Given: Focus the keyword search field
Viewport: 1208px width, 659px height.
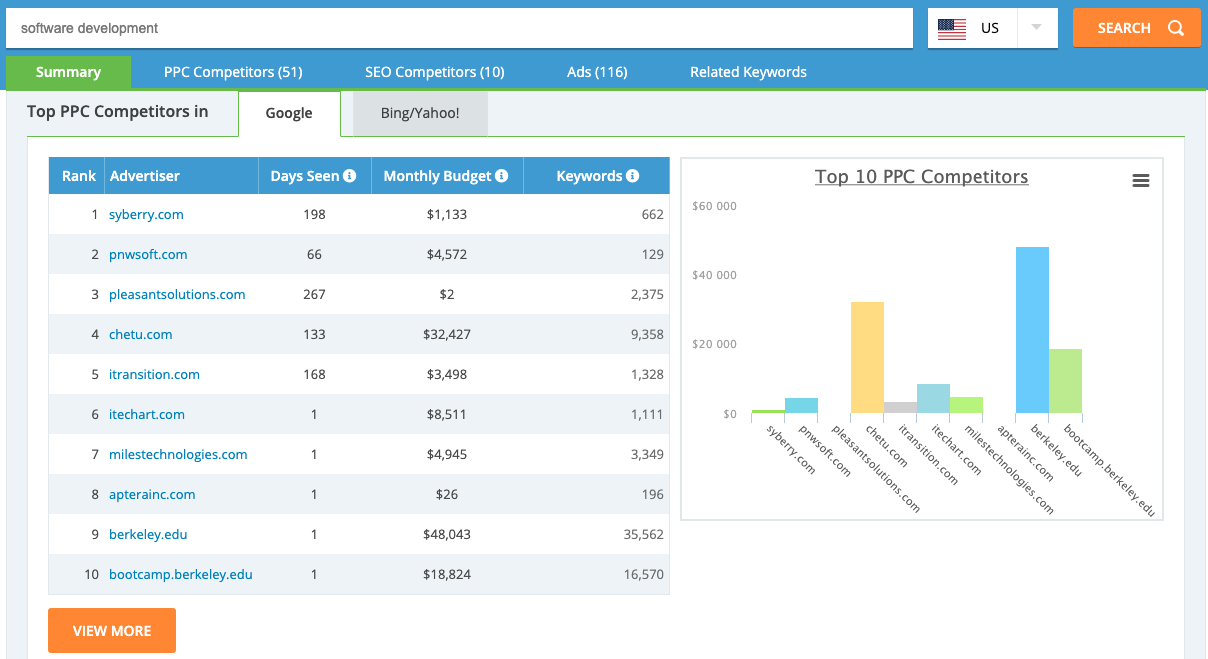Looking at the screenshot, I should [460, 28].
